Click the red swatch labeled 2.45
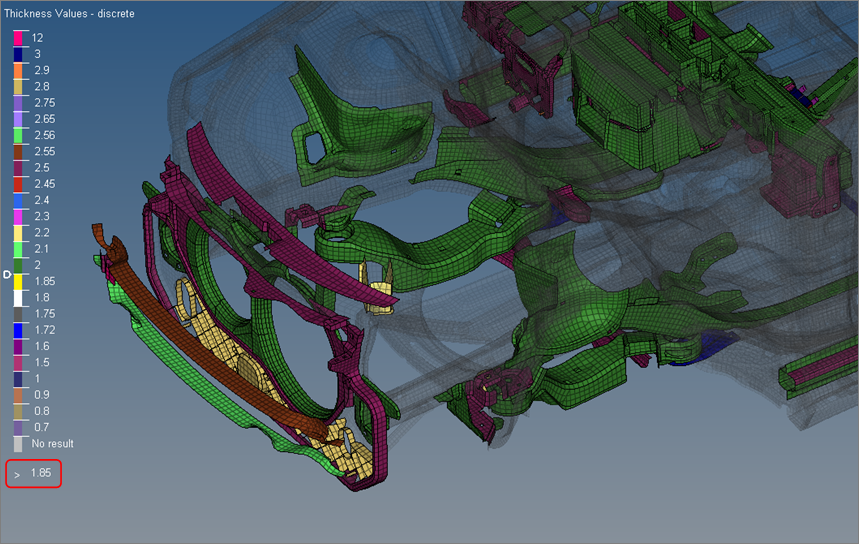The width and height of the screenshot is (859, 544). coord(18,184)
